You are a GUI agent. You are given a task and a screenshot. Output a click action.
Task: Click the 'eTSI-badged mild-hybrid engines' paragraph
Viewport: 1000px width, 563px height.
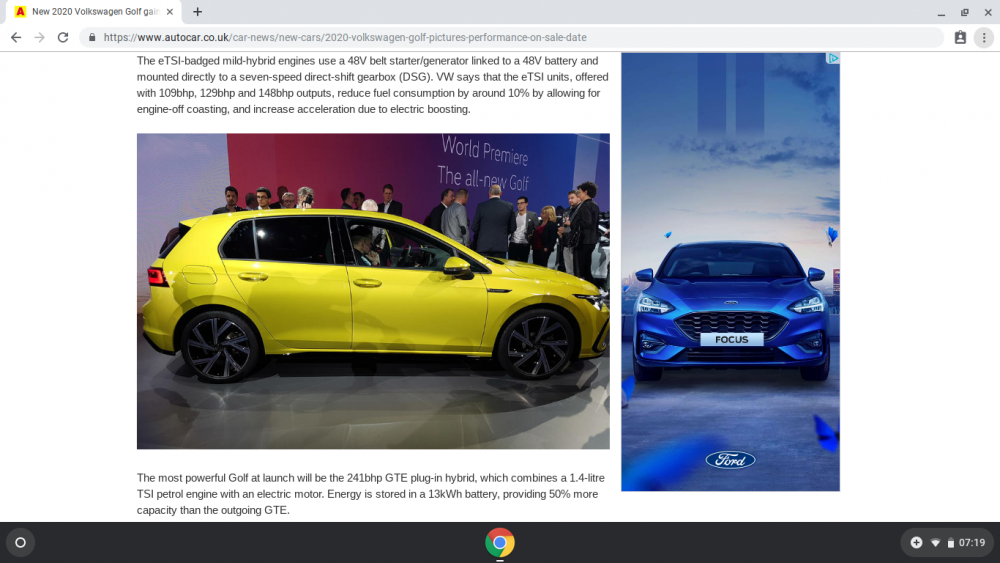(372, 85)
